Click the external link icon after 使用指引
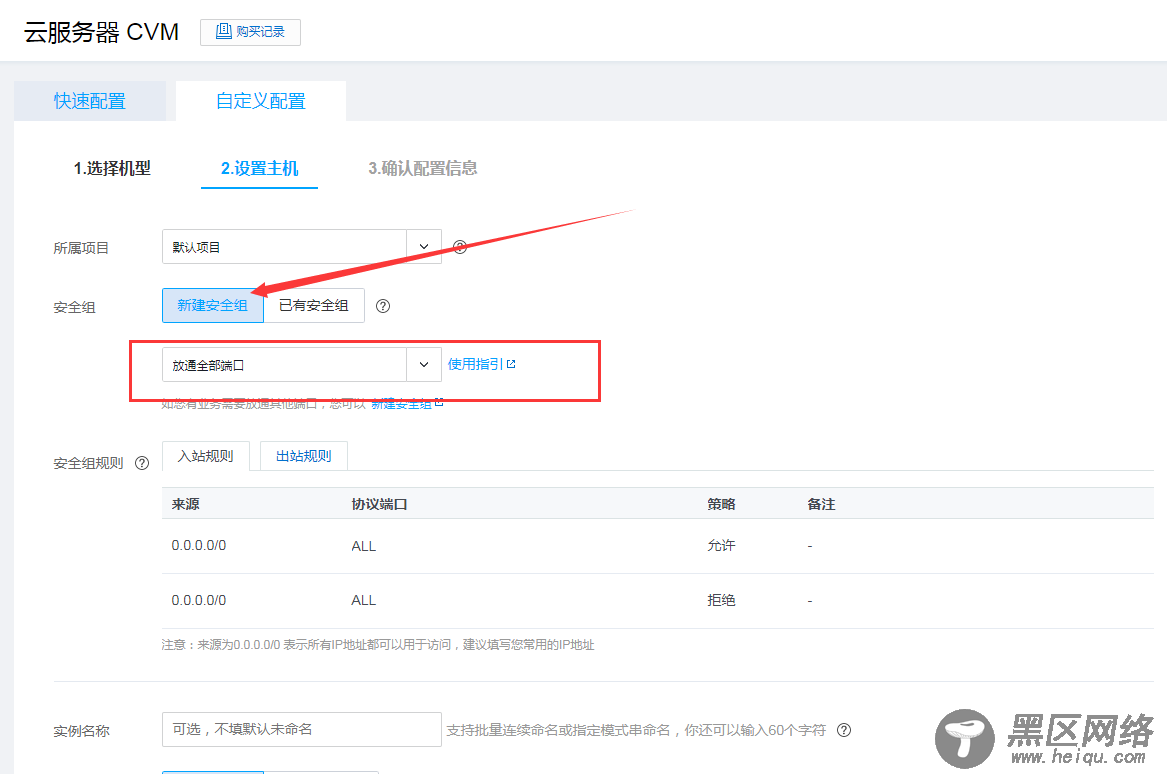1167x774 pixels. pos(511,364)
